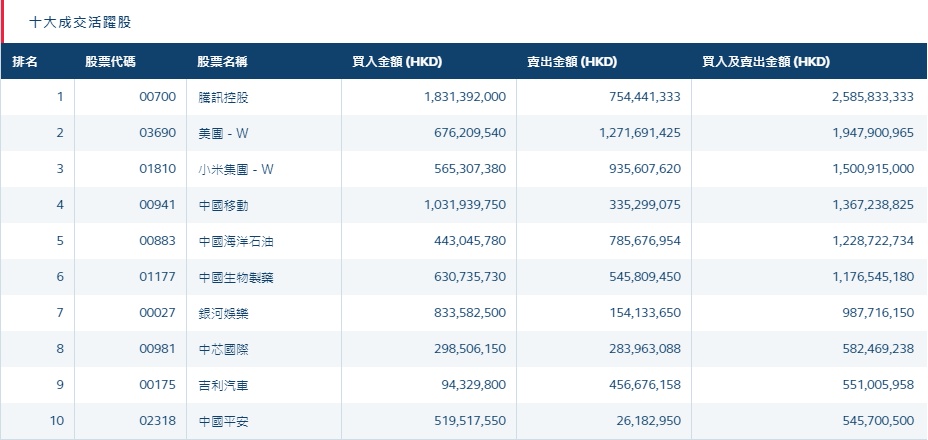Click the 賣出金額 (HKD) column header

coord(572,62)
